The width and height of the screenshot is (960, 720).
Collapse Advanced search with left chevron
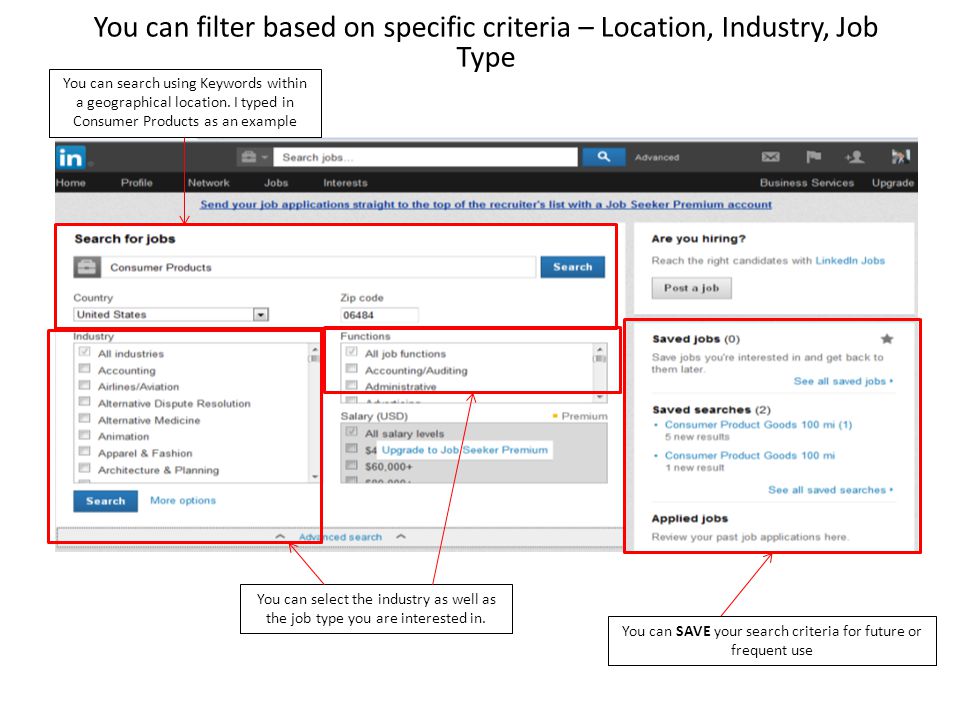[280, 536]
